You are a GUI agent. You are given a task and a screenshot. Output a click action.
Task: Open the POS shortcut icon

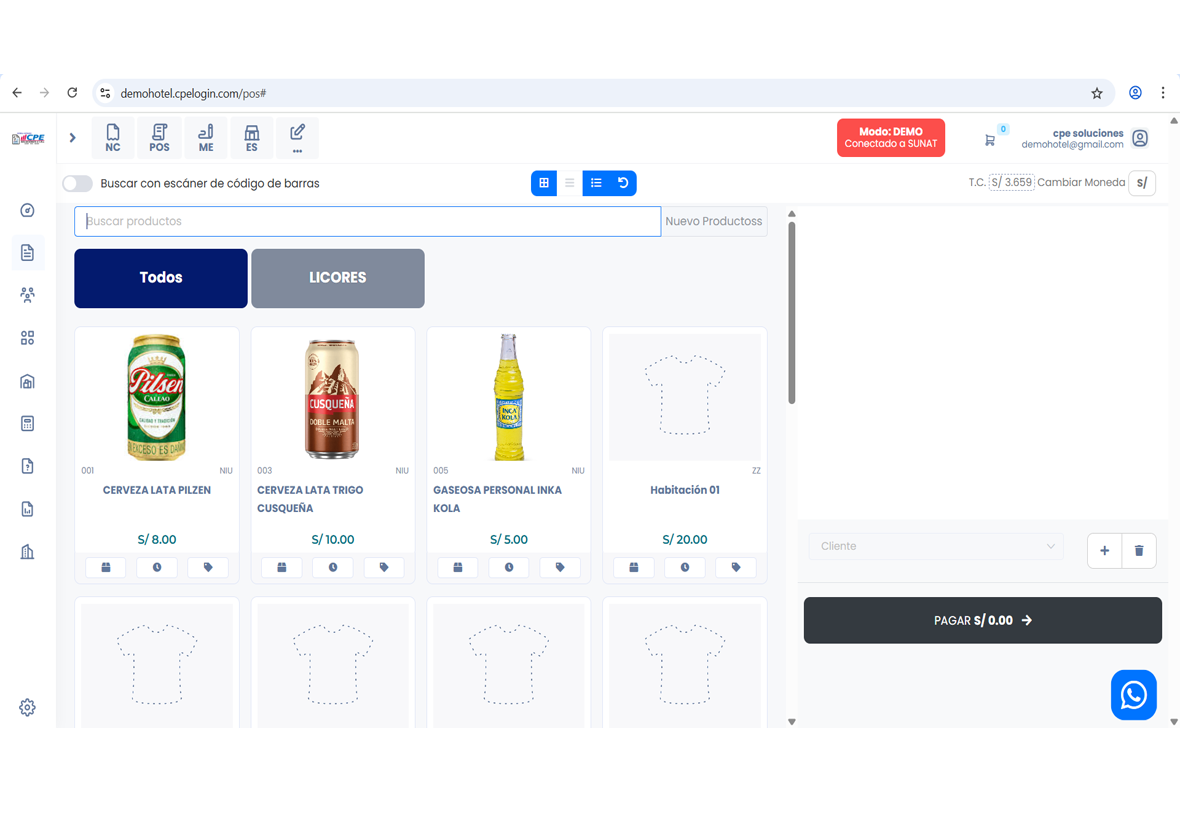[159, 138]
